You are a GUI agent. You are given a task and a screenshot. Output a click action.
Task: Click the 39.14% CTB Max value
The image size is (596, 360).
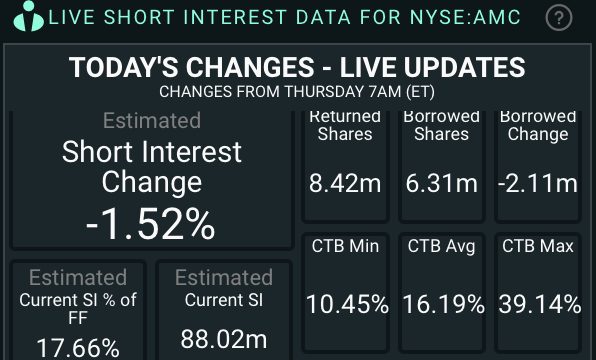pyautogui.click(x=540, y=304)
